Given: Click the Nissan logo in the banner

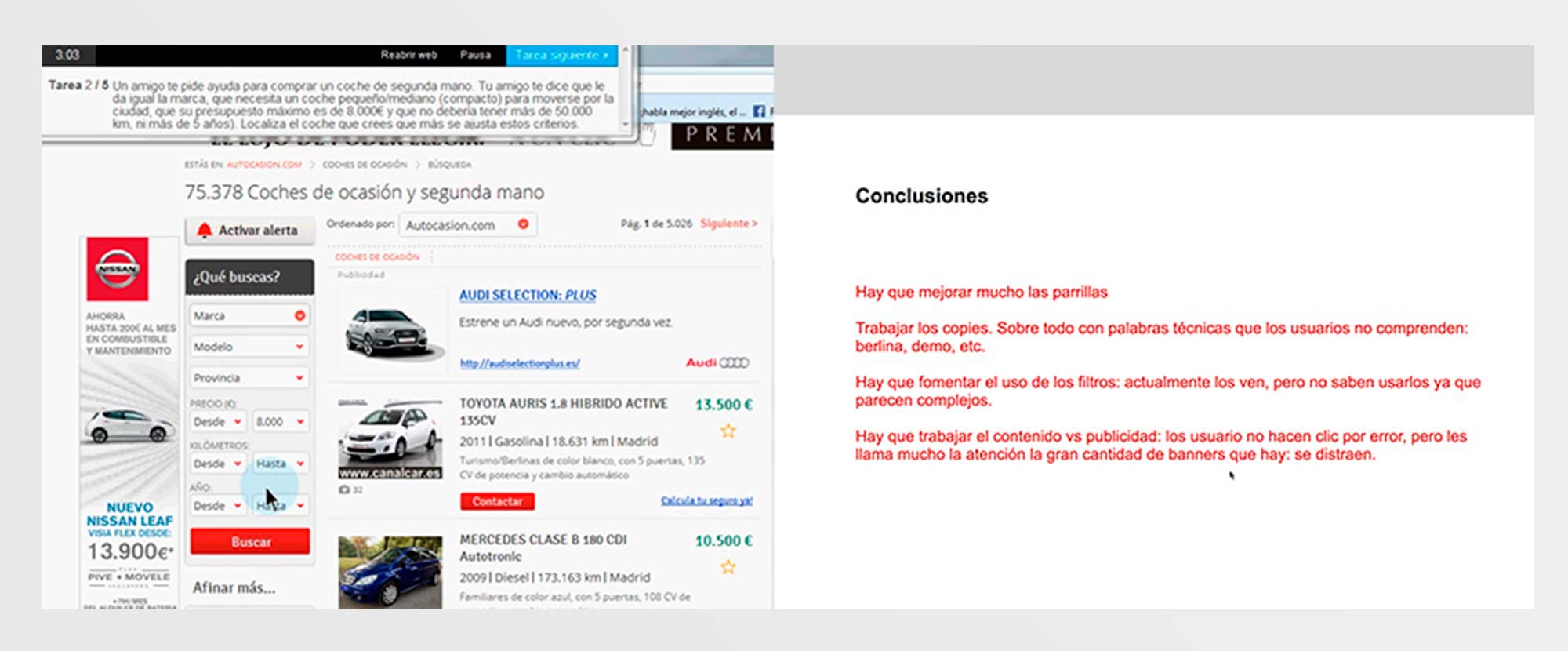Looking at the screenshot, I should click(118, 269).
